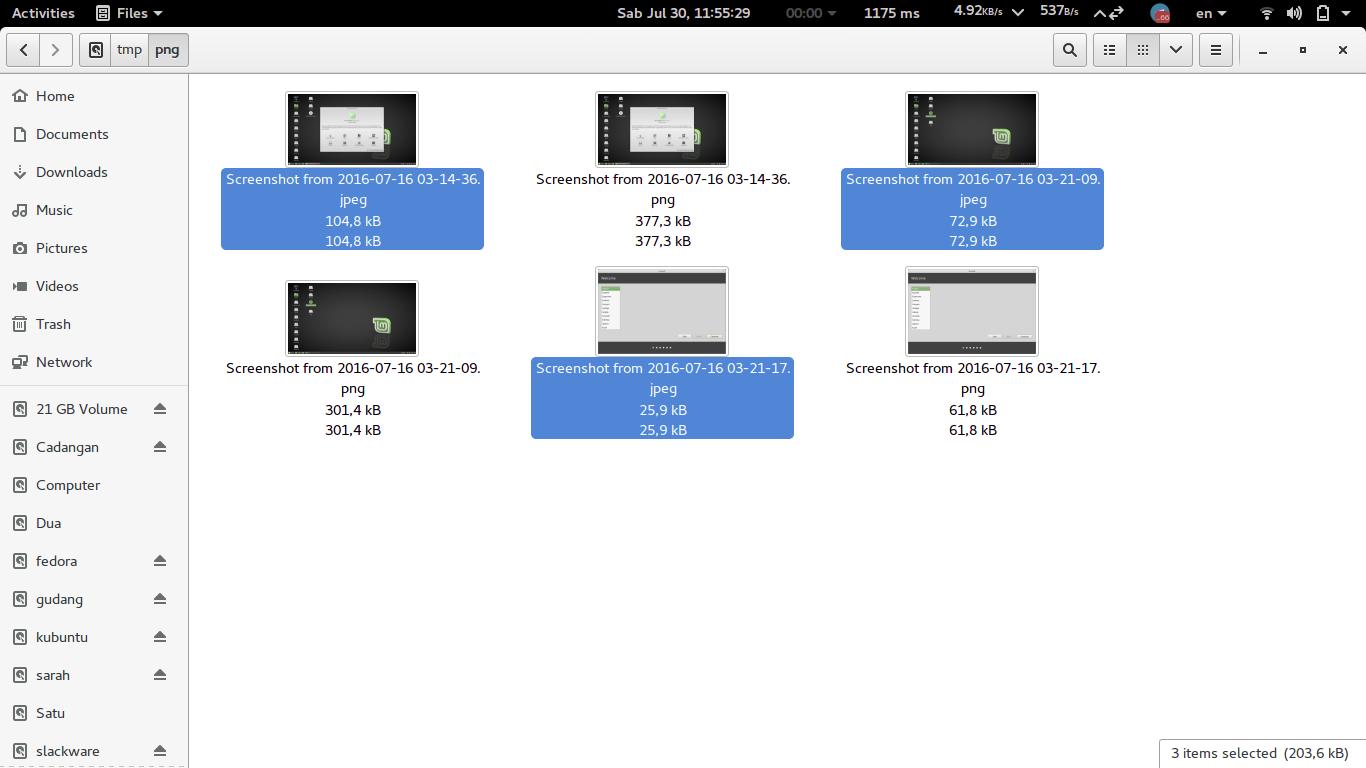Go back using the navigation arrow
Image resolution: width=1366 pixels, height=768 pixels.
point(23,49)
